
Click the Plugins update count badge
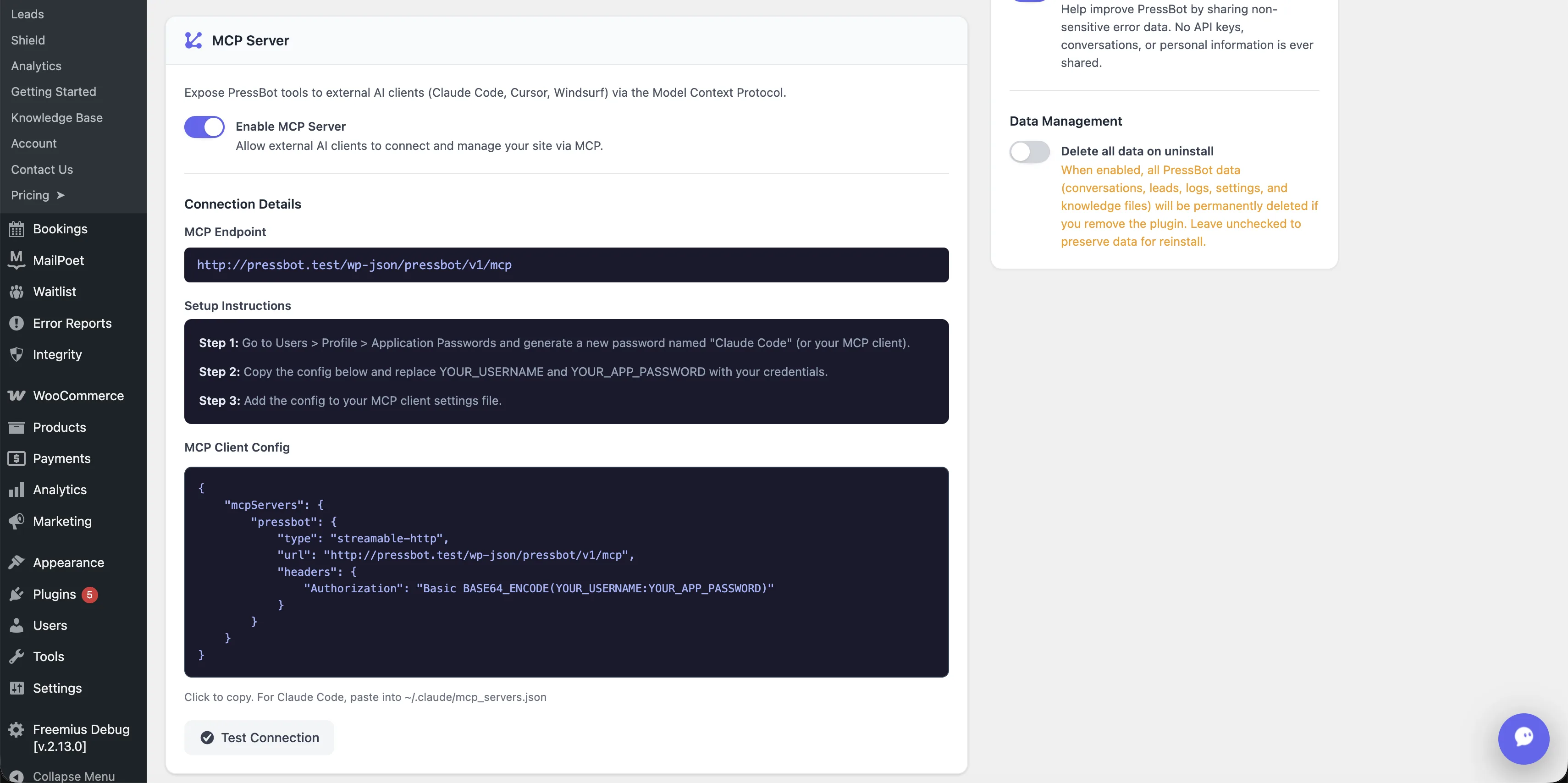[89, 594]
